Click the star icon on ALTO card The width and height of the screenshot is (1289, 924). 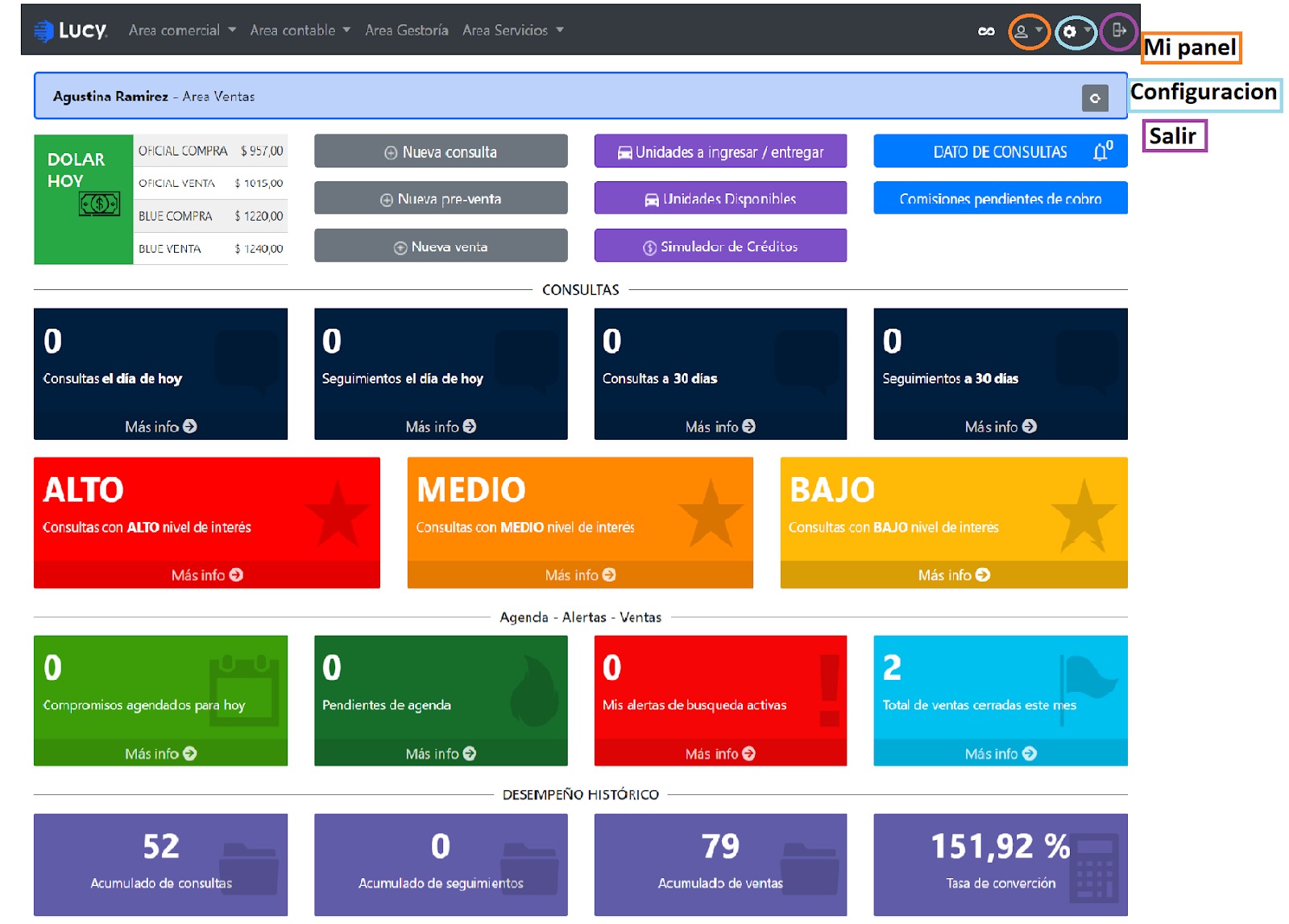click(x=338, y=516)
